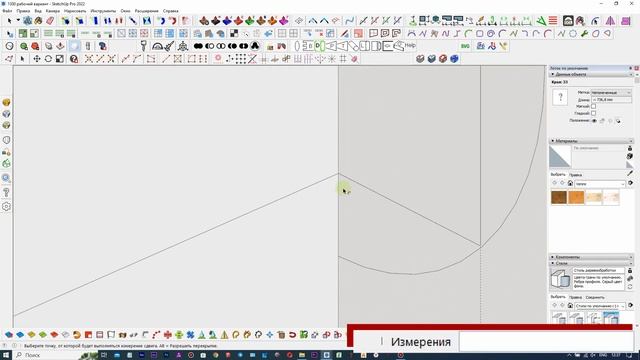Click the solid union black circles icon
This screenshot has height=360, width=640.
(x=198, y=46)
